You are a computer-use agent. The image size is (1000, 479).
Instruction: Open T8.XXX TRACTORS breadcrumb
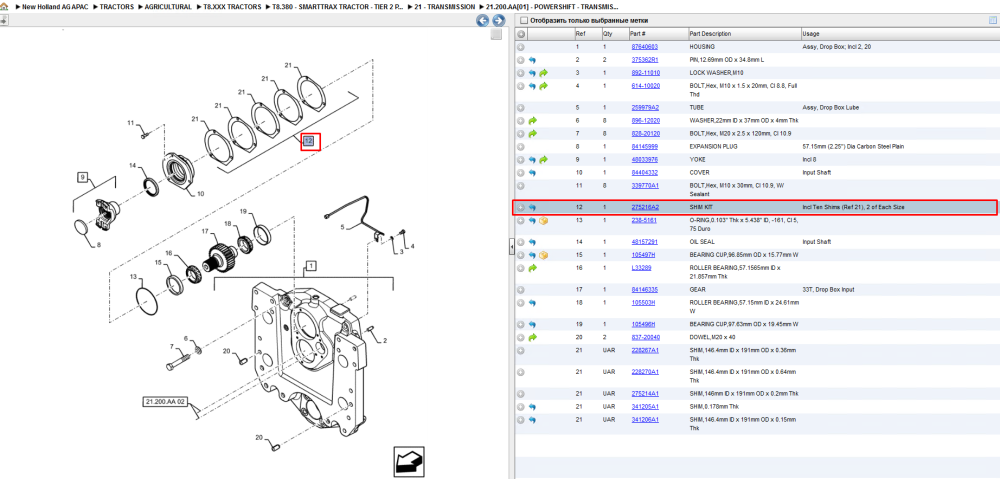point(232,6)
